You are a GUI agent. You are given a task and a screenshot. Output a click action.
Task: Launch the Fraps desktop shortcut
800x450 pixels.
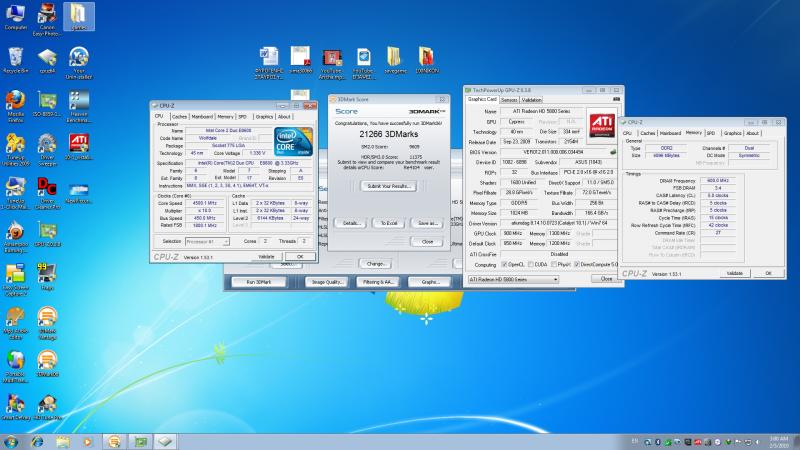tap(47, 277)
